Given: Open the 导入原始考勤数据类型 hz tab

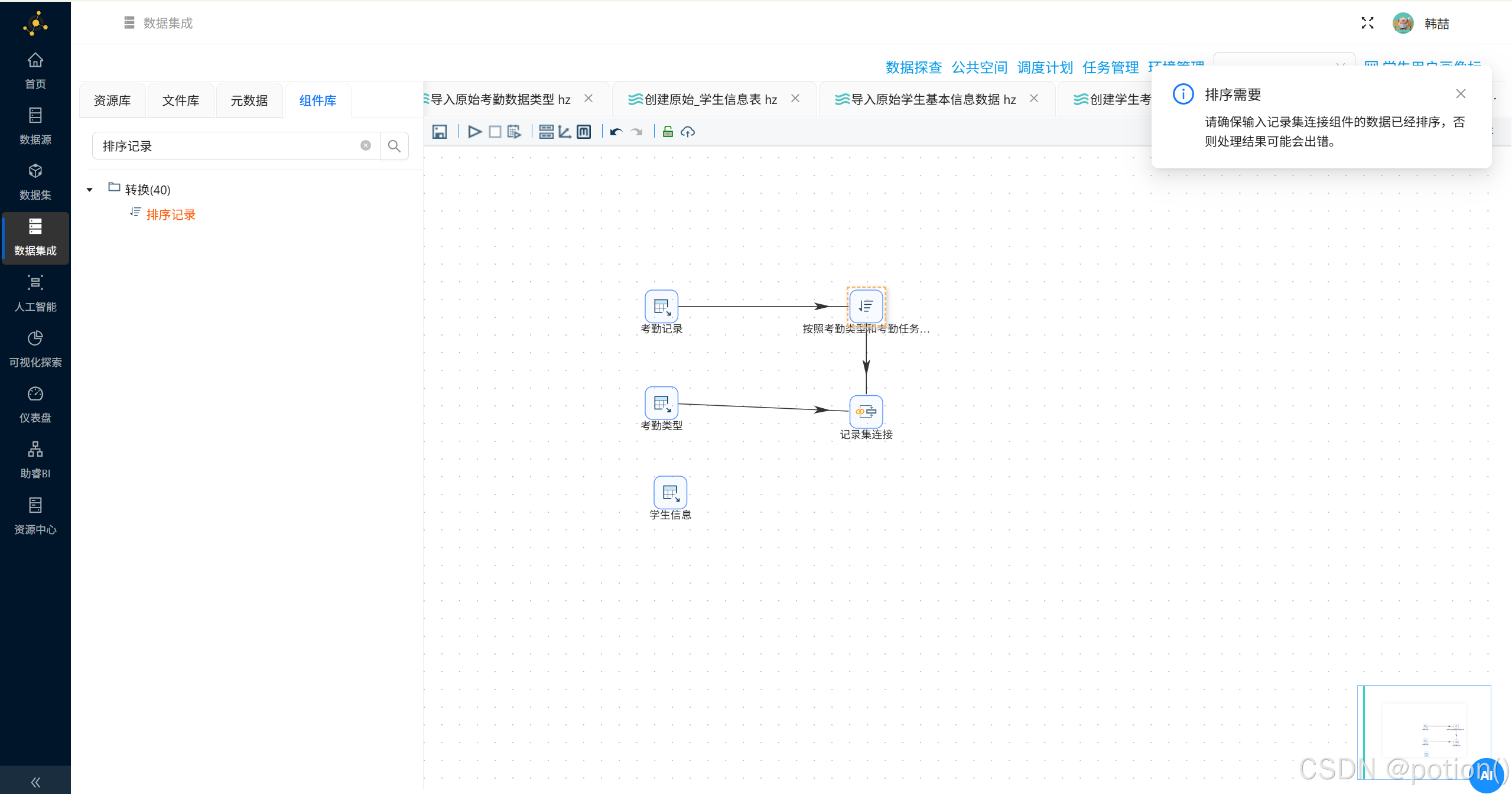Looking at the screenshot, I should (x=500, y=99).
